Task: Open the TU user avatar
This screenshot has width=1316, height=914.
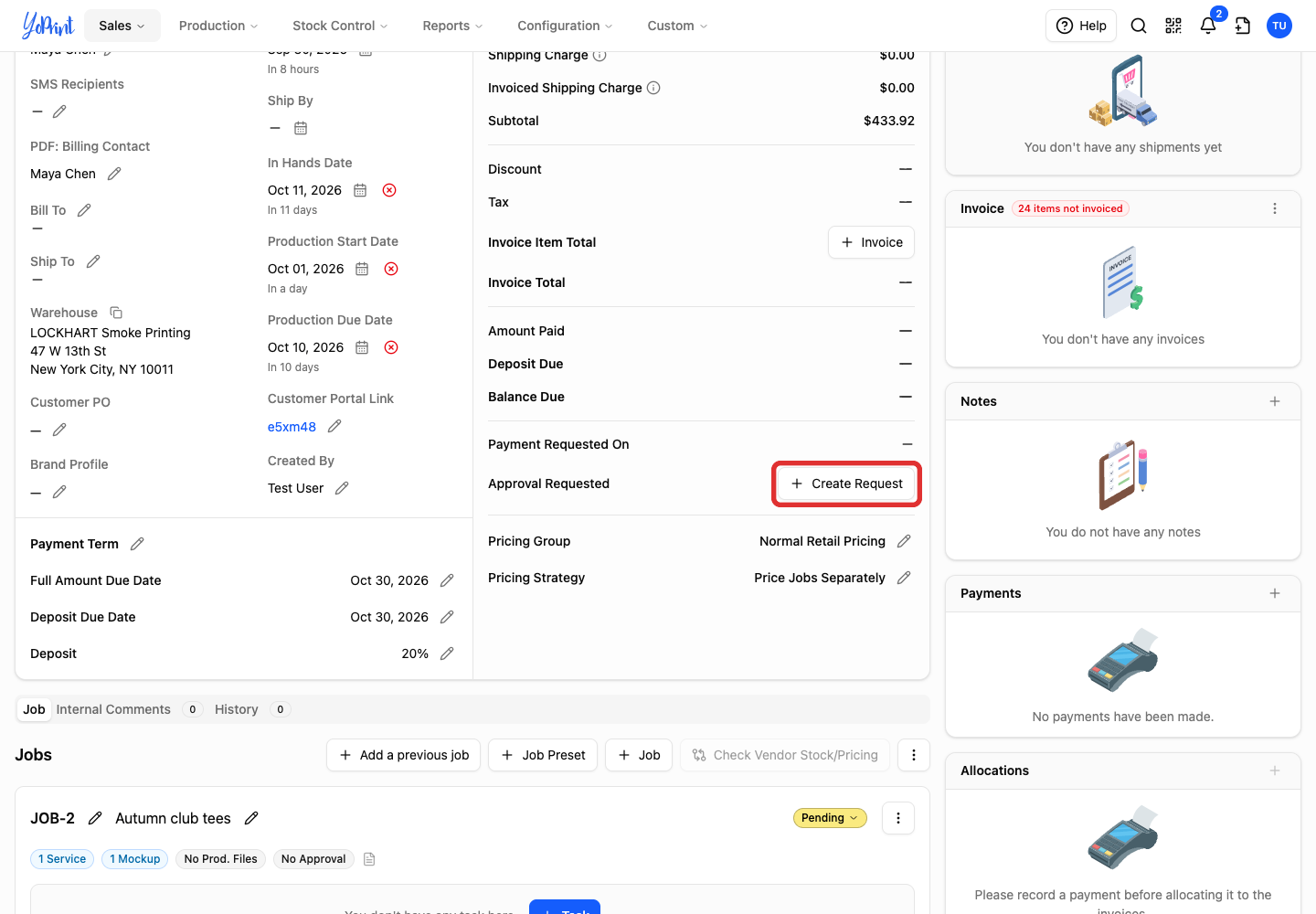Action: coord(1279,26)
